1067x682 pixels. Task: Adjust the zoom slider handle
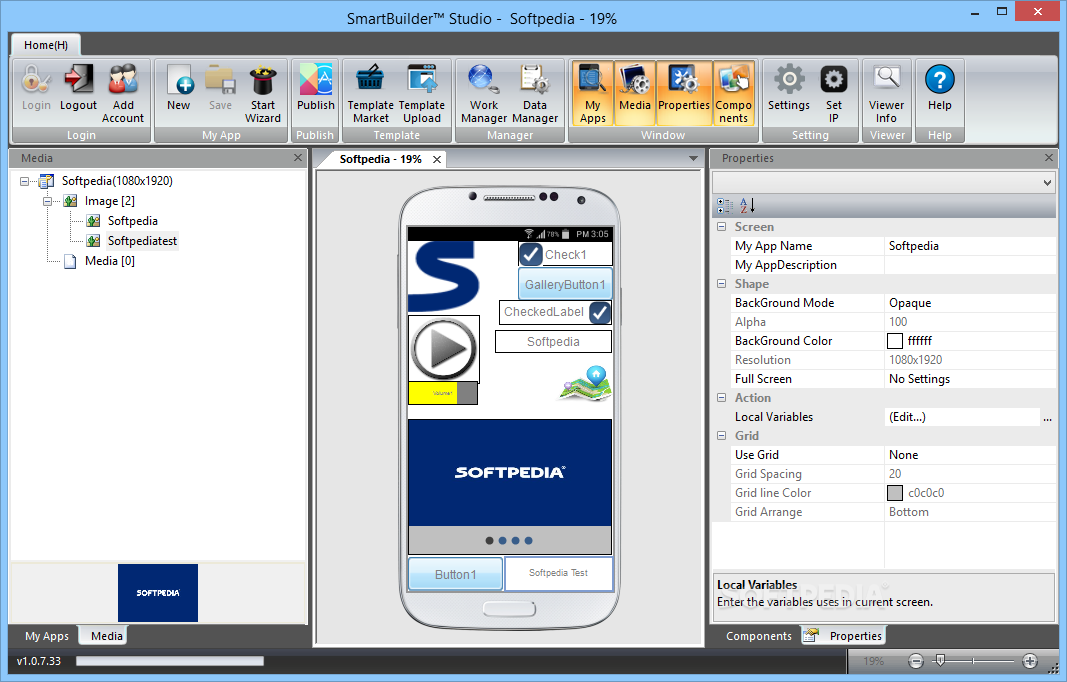coord(940,660)
